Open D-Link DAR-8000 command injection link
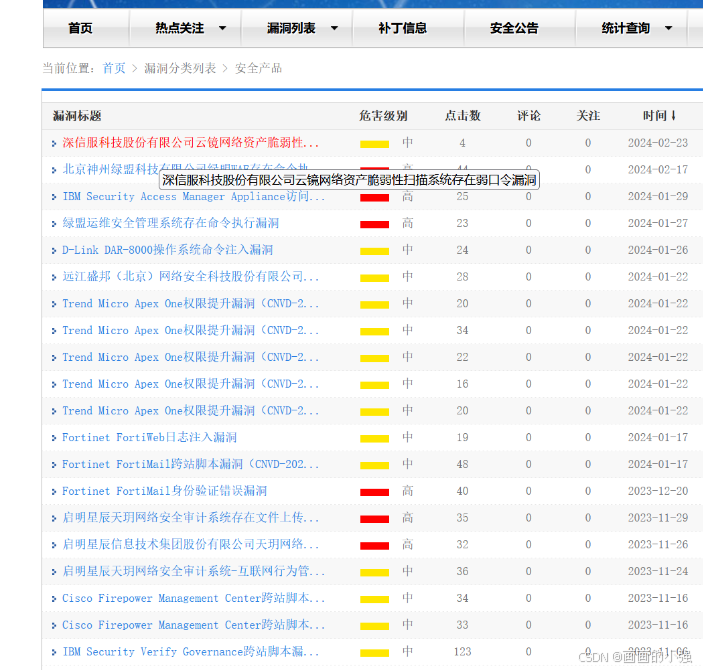 tap(167, 250)
